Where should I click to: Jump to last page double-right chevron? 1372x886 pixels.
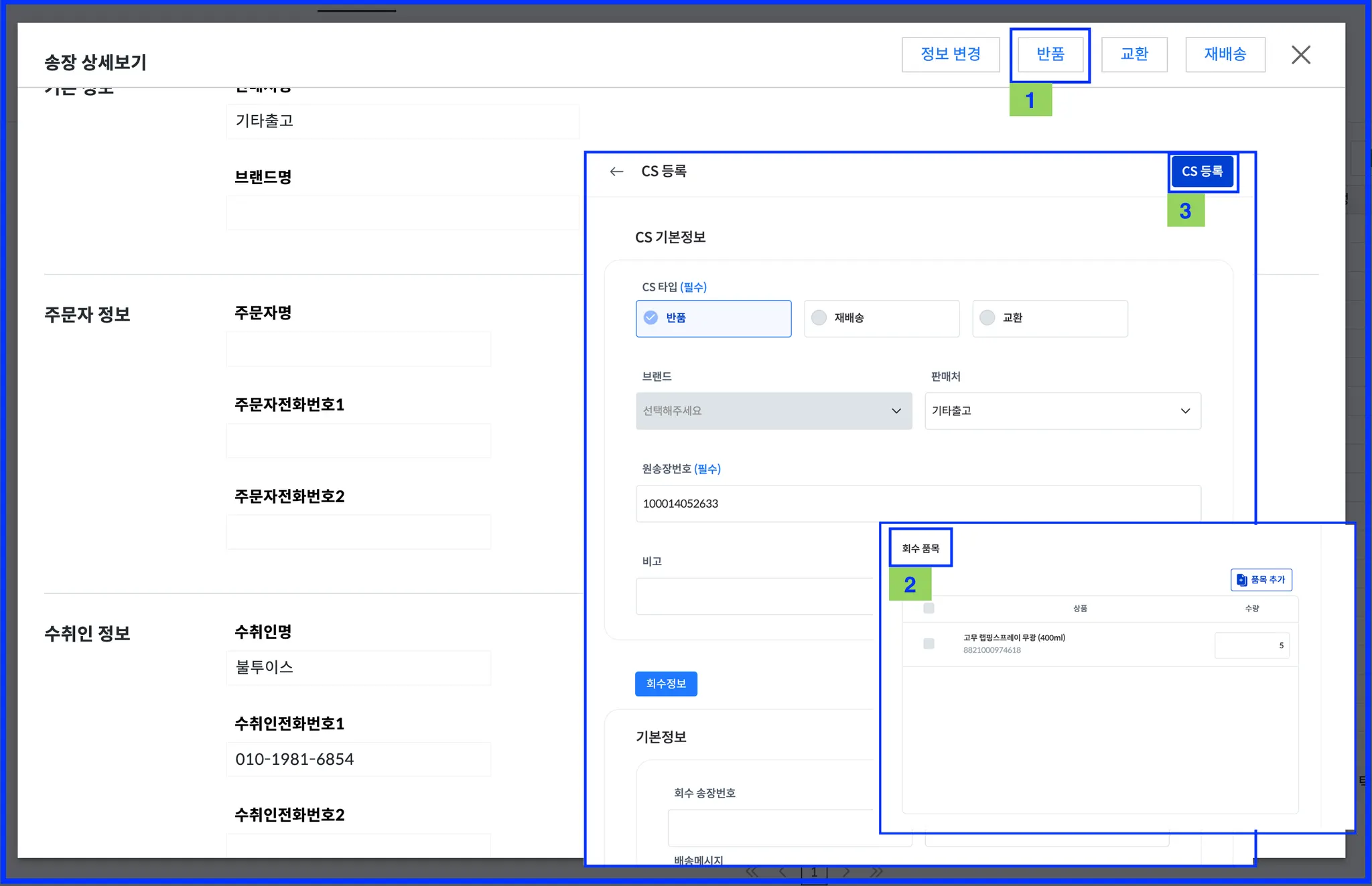coord(876,872)
